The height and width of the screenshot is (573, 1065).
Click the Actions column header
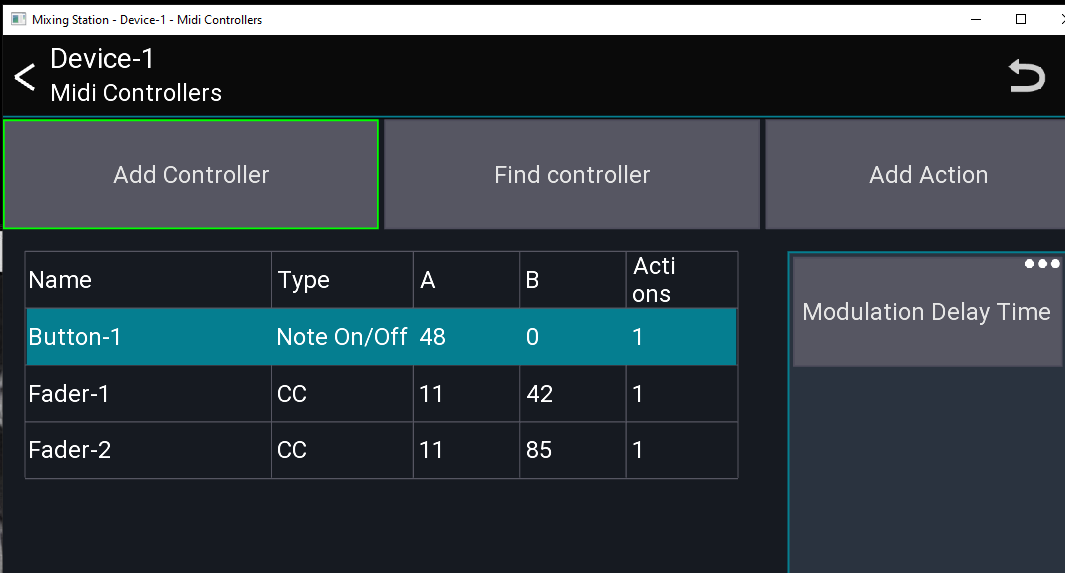coord(654,280)
